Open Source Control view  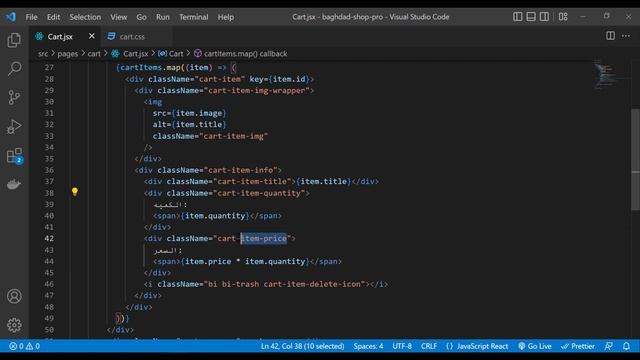pos(14,97)
